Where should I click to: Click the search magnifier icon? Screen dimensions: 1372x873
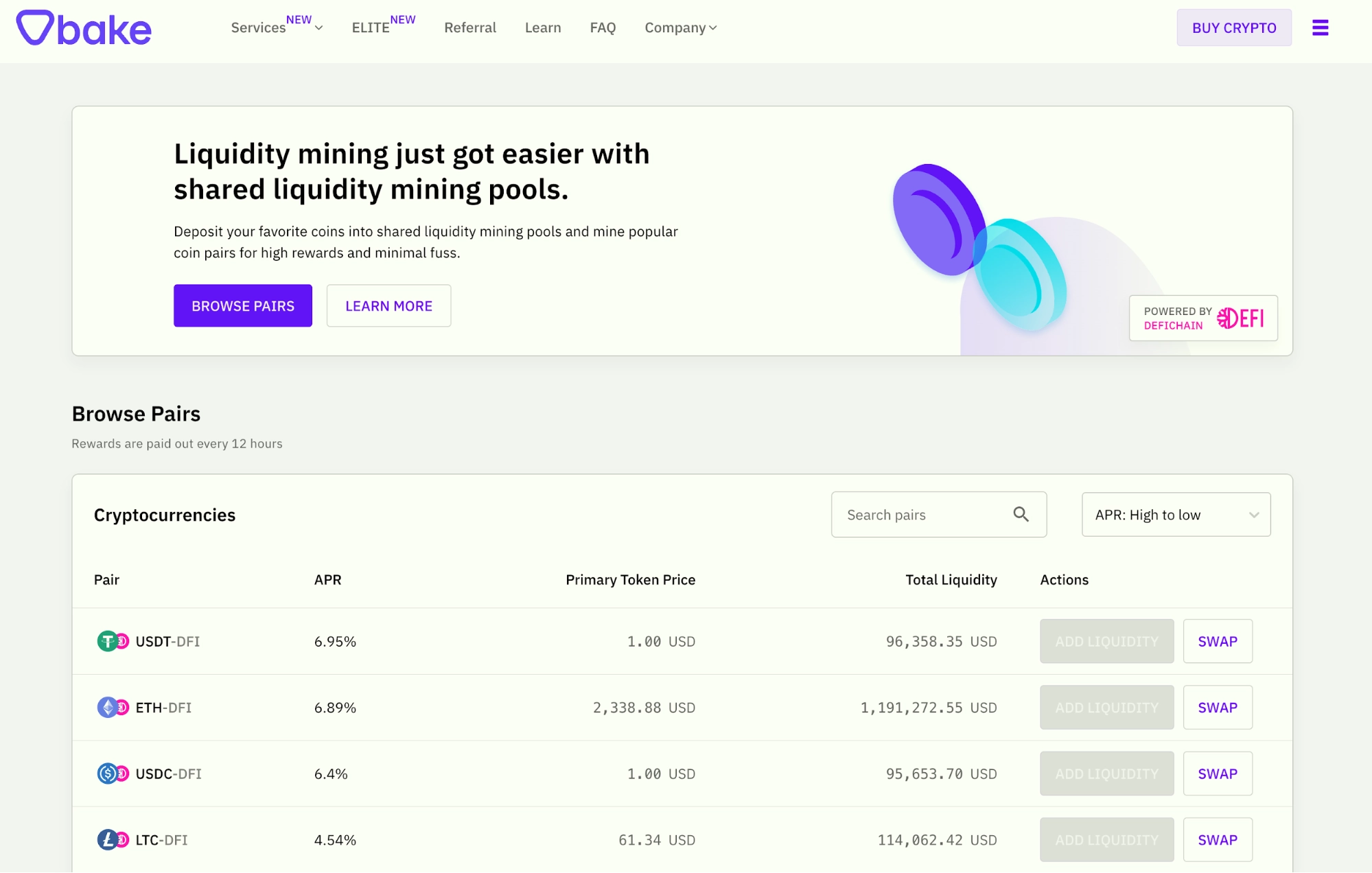pyautogui.click(x=1021, y=514)
